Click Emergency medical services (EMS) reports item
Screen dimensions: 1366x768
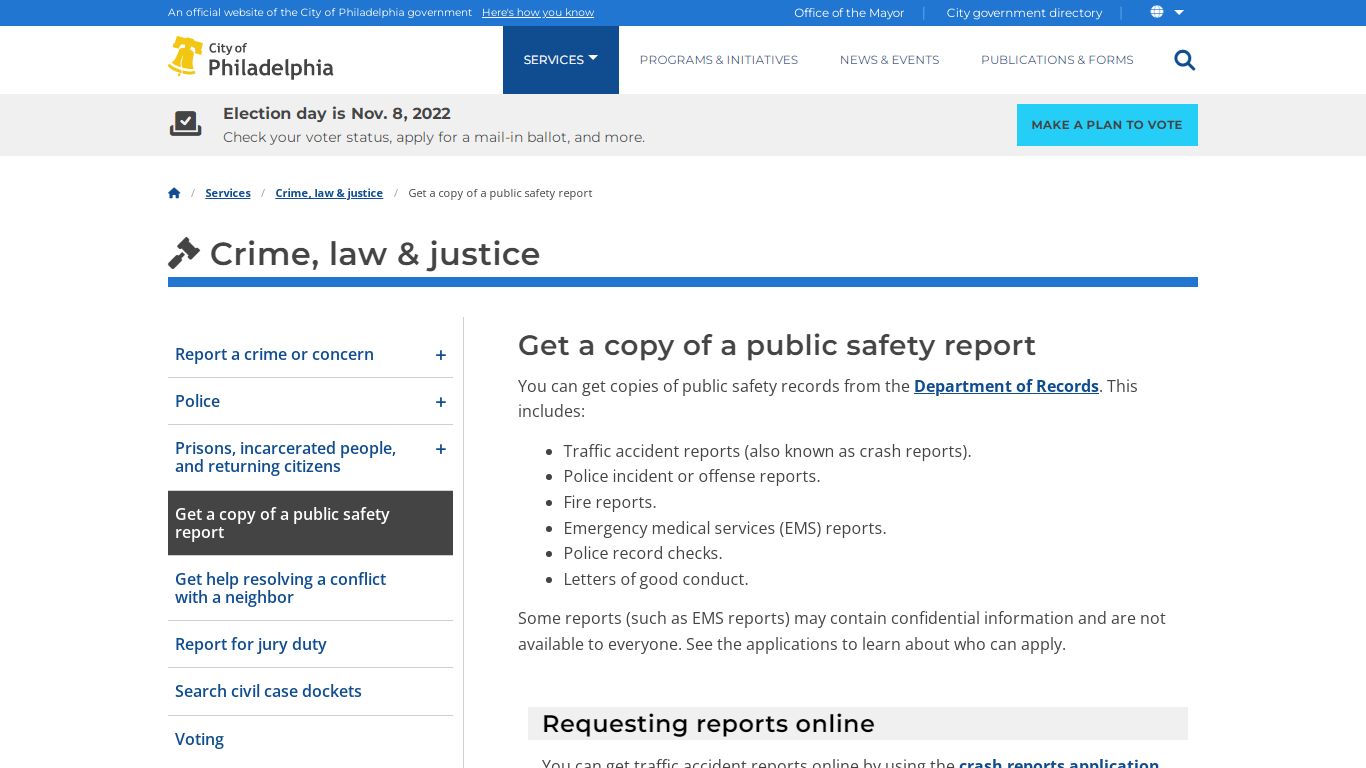click(x=725, y=528)
